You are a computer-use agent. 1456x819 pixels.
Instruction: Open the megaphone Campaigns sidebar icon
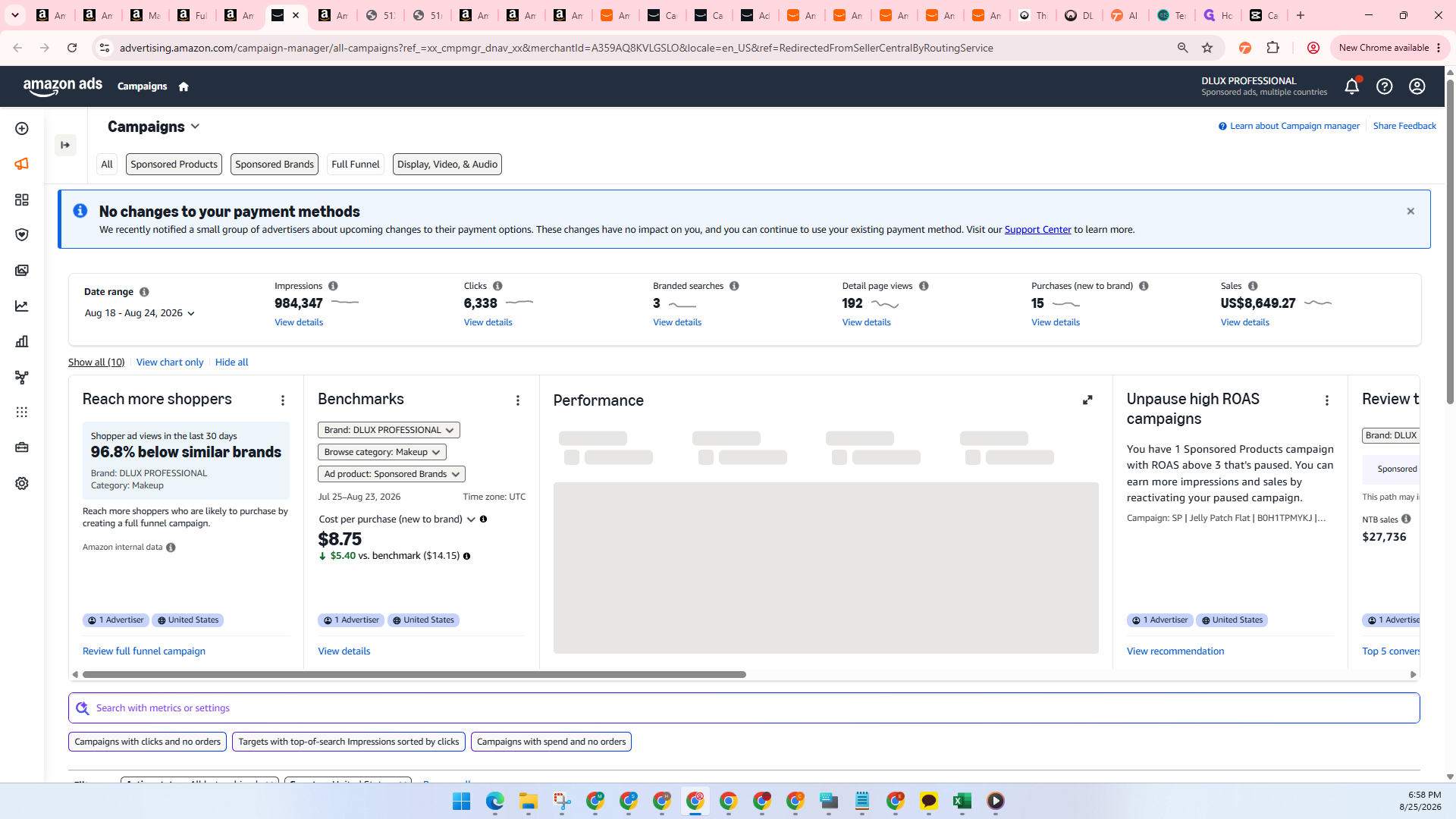[x=22, y=164]
